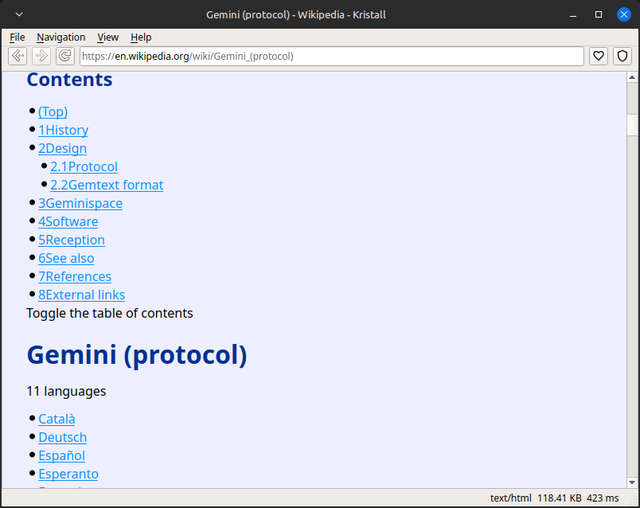640x508 pixels.
Task: Open the File menu
Action: click(x=17, y=37)
